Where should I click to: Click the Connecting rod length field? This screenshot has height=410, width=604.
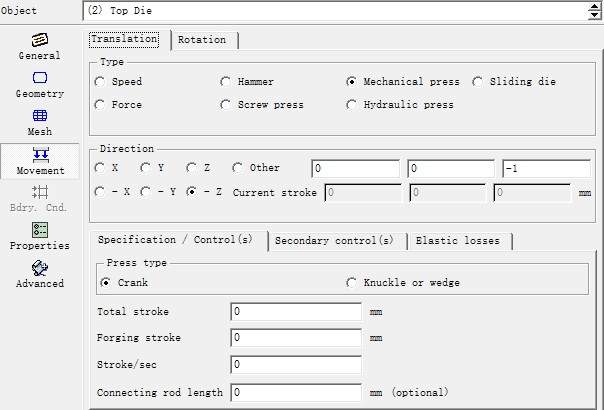pyautogui.click(x=295, y=393)
